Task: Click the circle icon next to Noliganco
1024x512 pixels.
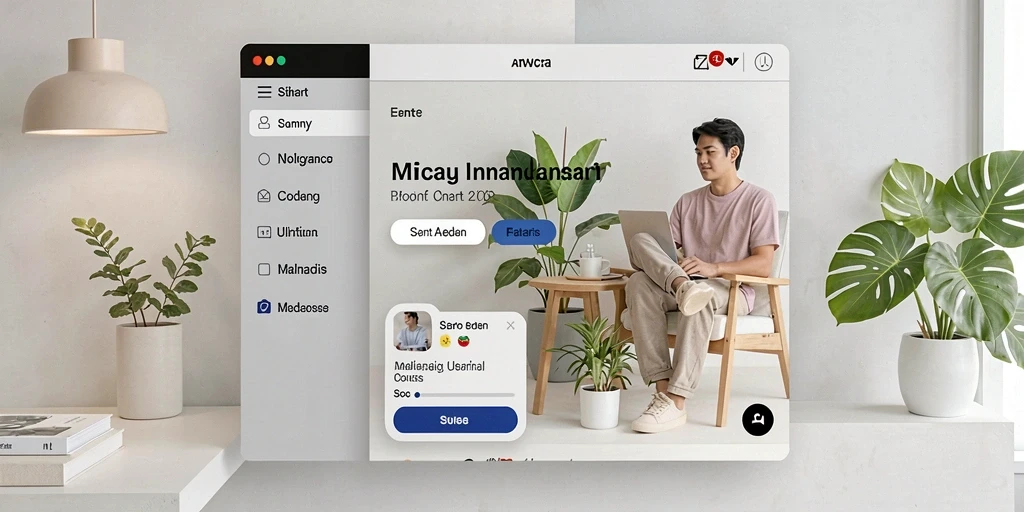Action: (264, 159)
